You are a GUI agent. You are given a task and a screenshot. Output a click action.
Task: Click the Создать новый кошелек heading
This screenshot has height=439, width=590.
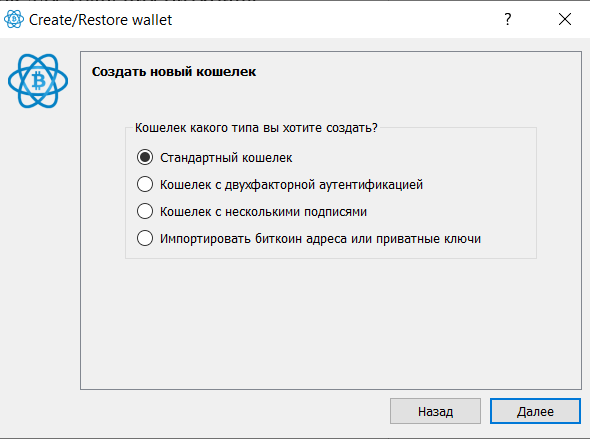pos(174,71)
